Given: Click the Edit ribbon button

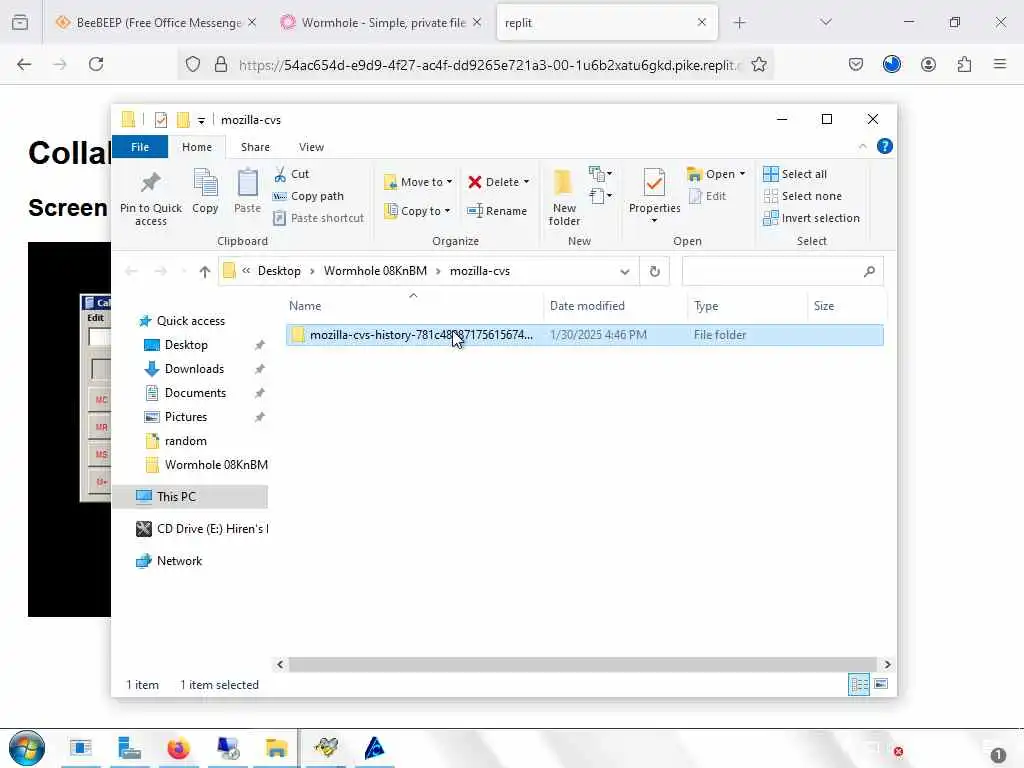Looking at the screenshot, I should tap(707, 196).
